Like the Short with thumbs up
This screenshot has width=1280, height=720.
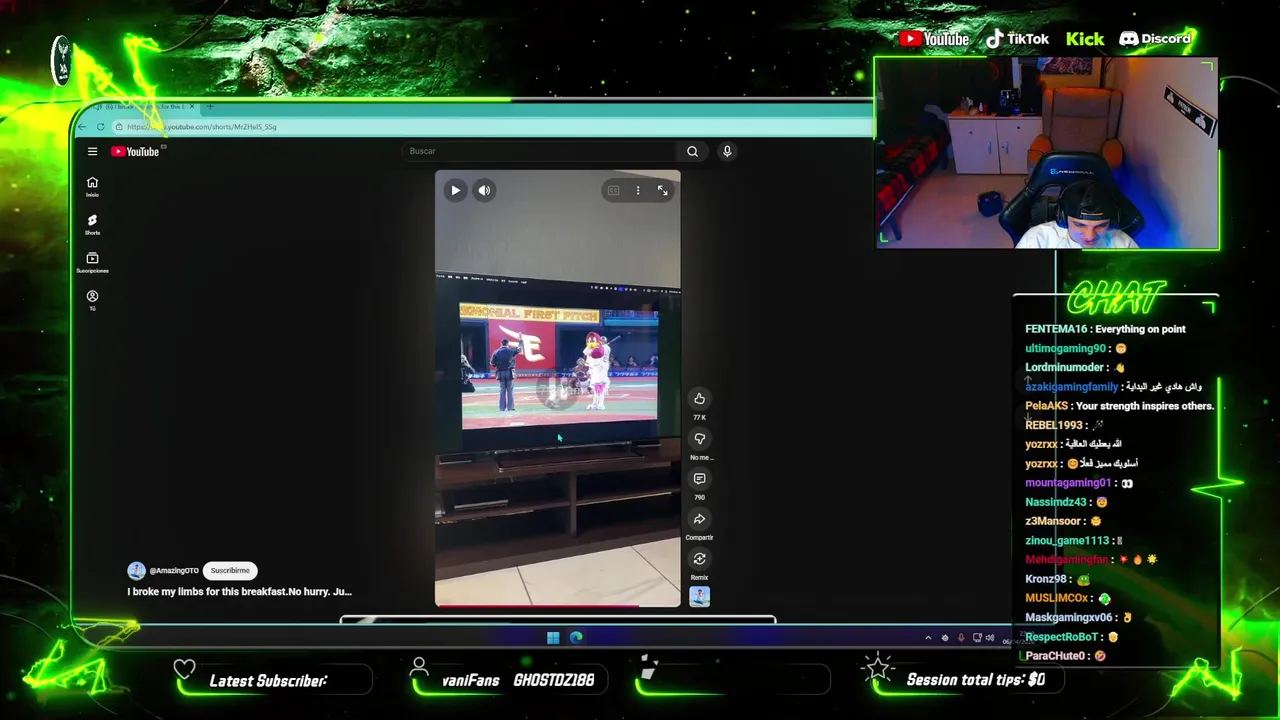click(x=699, y=399)
